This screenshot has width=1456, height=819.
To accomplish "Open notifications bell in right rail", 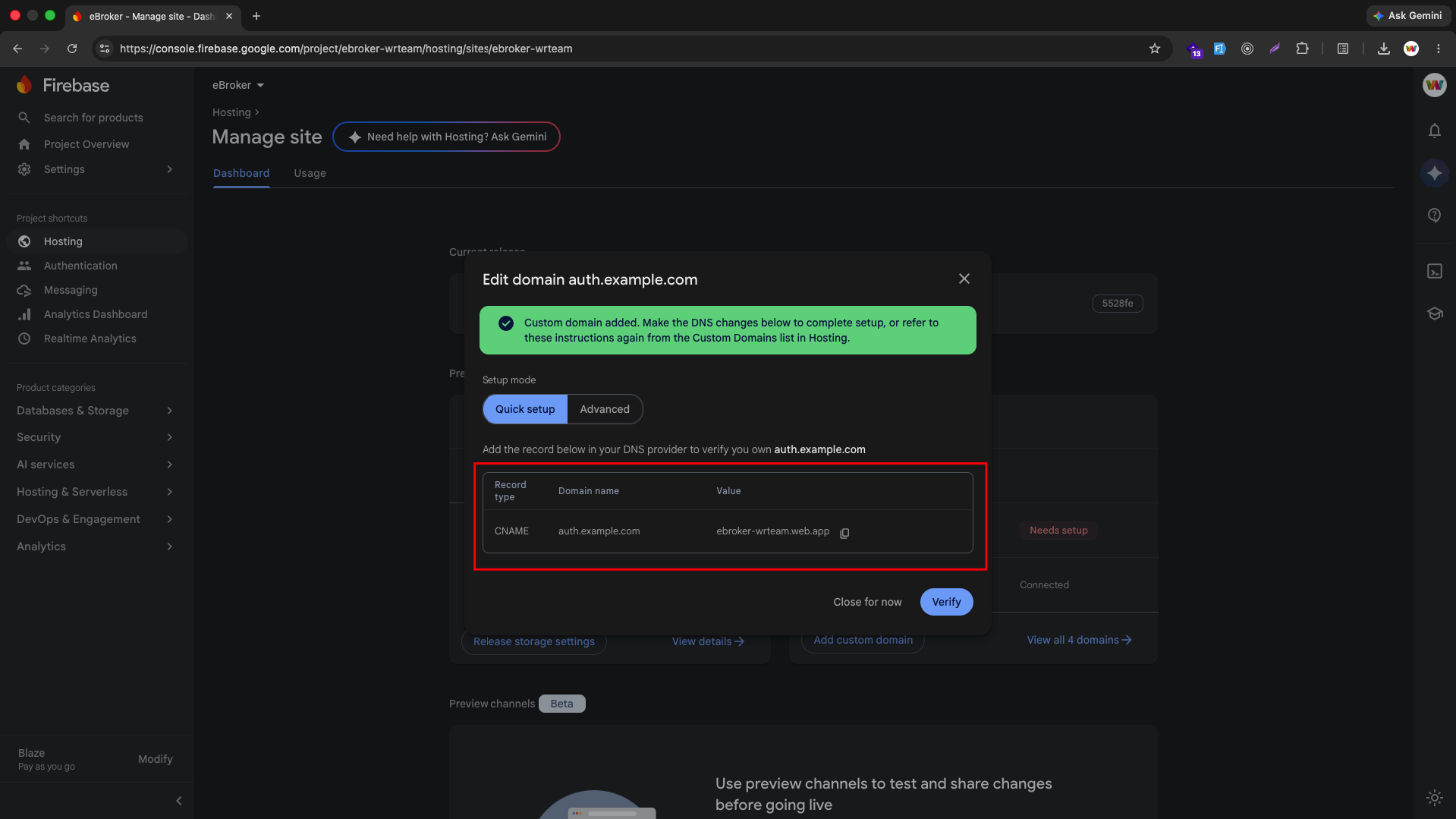I will click(x=1434, y=131).
